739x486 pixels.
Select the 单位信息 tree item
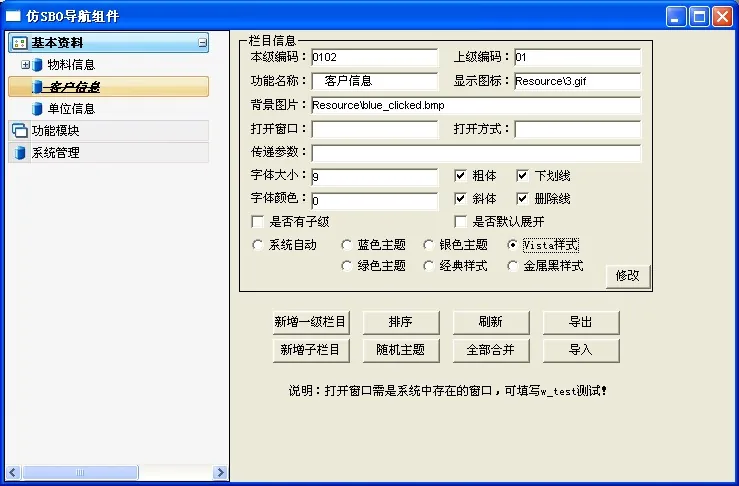72,109
